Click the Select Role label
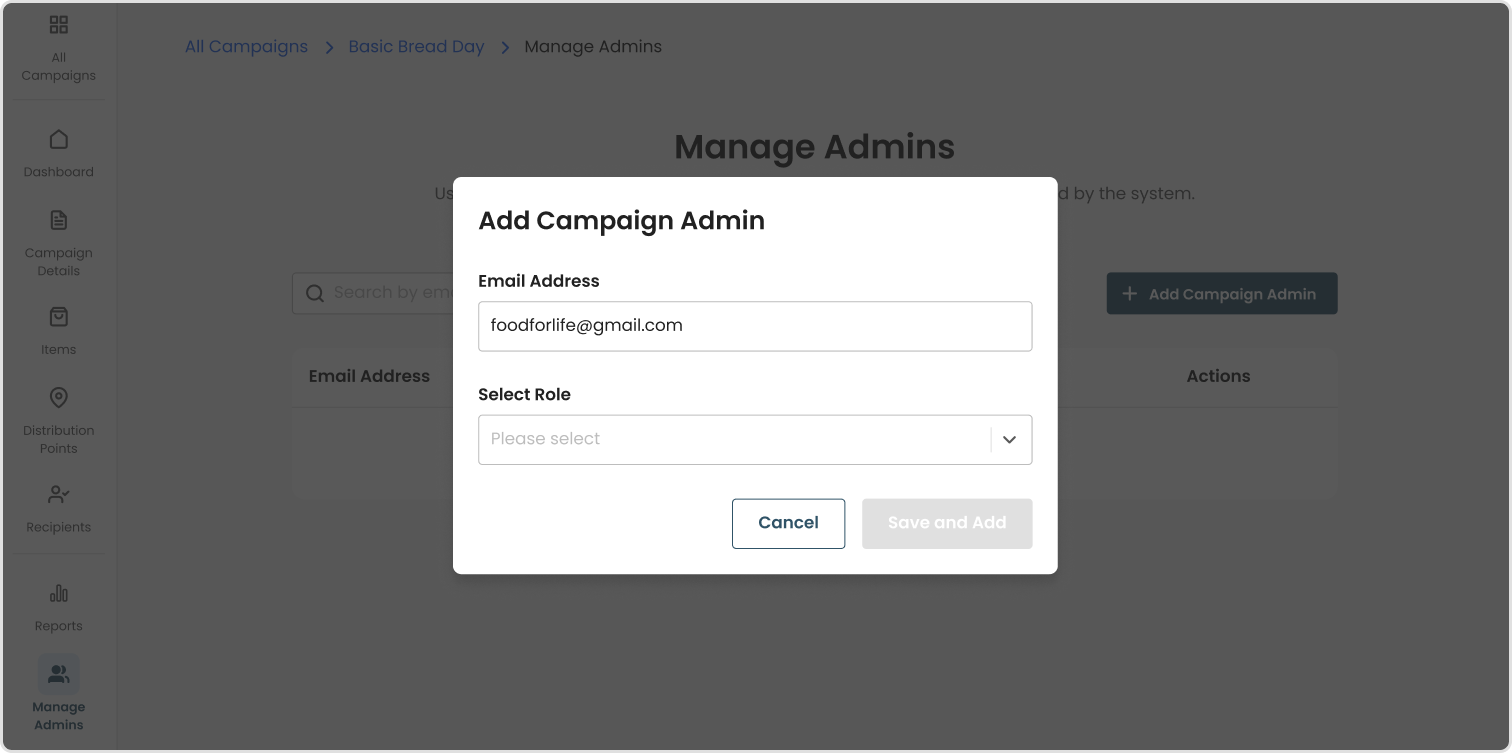 click(525, 395)
